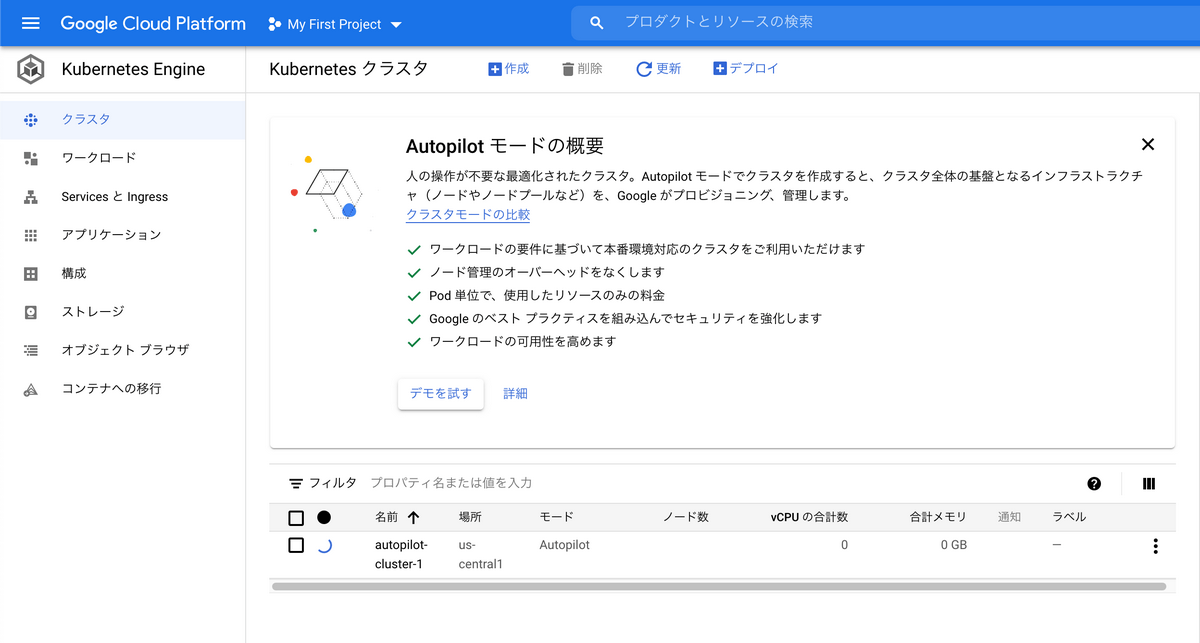Click the コンテナへの移行 icon
The width and height of the screenshot is (1200, 643).
(31, 389)
